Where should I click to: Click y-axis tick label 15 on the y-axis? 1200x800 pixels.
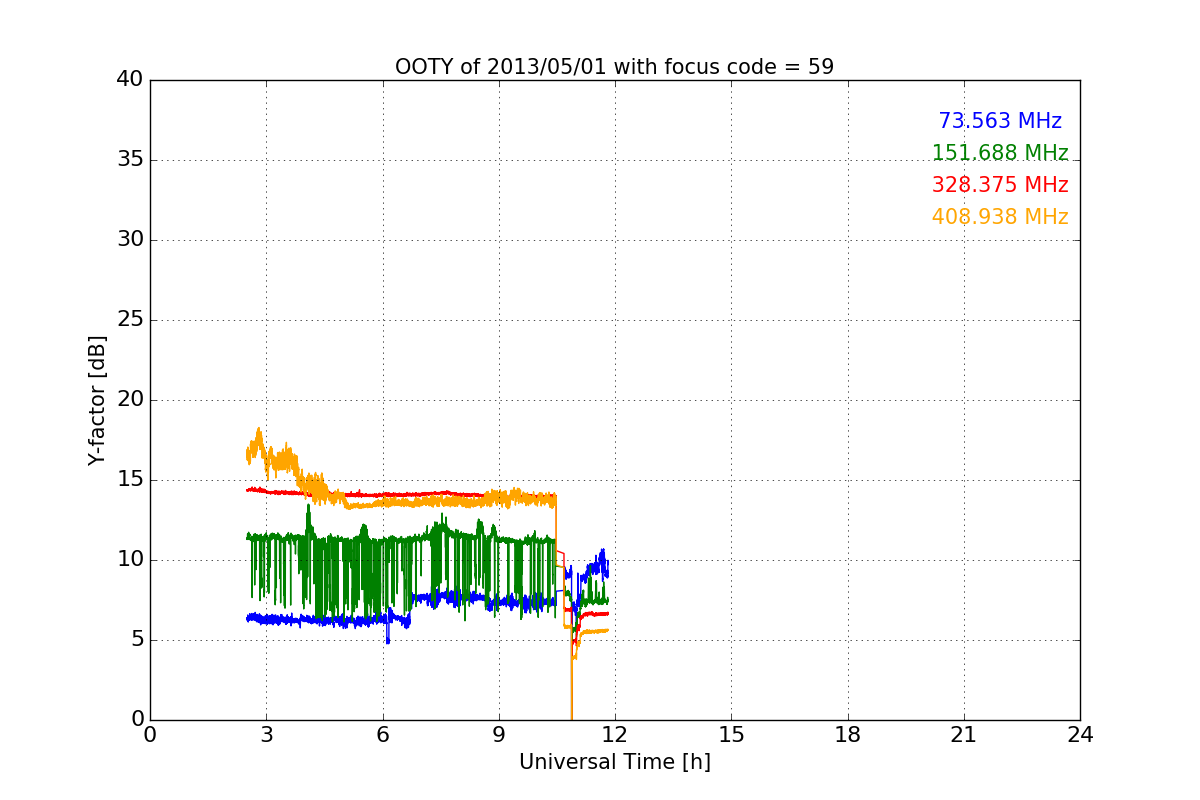(130, 480)
